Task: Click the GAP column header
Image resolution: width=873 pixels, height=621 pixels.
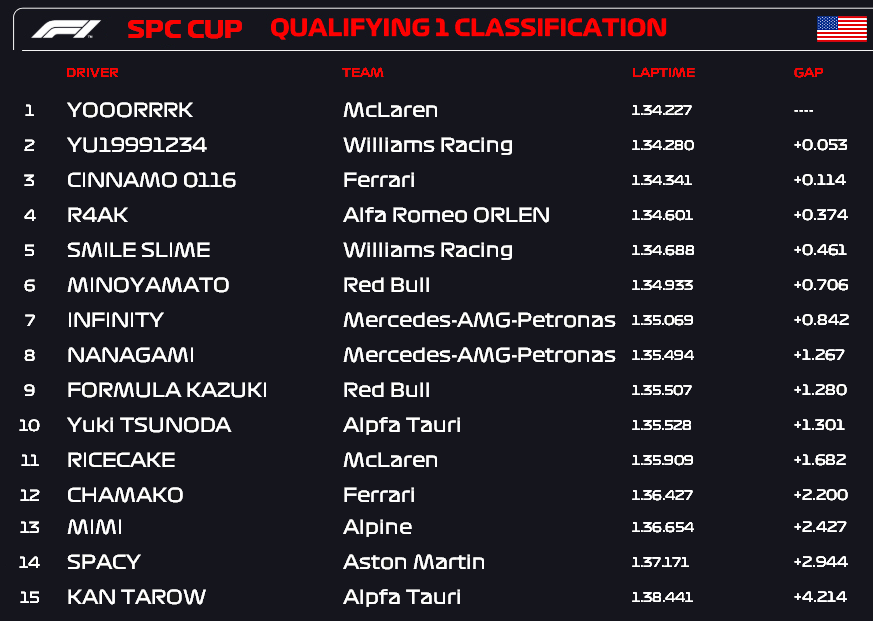Action: [808, 72]
